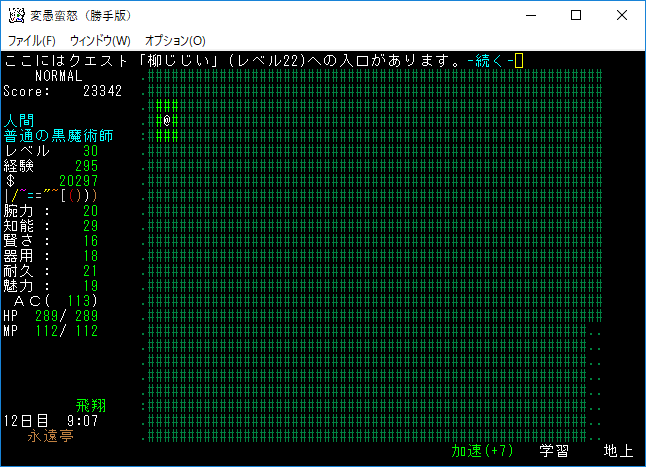
Task: Click the MP 112/112 readout
Action: tap(51, 330)
